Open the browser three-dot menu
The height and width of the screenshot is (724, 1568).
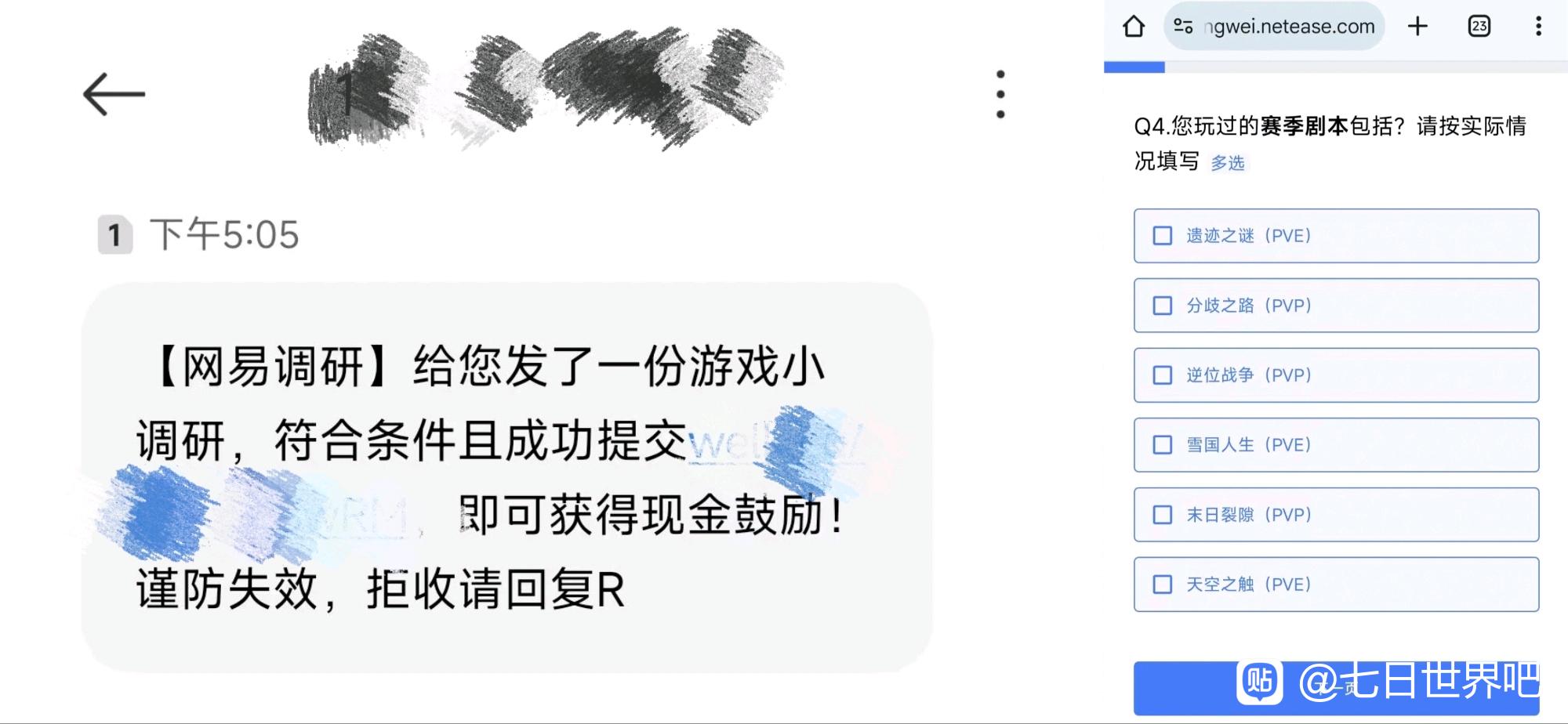click(x=1538, y=27)
